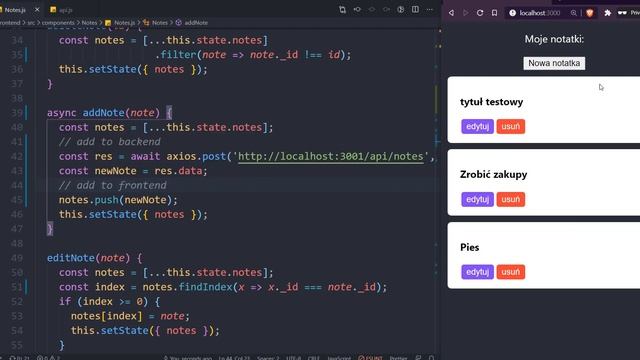Change the CRLF line ending in status bar
640x360 pixels.
(313, 358)
